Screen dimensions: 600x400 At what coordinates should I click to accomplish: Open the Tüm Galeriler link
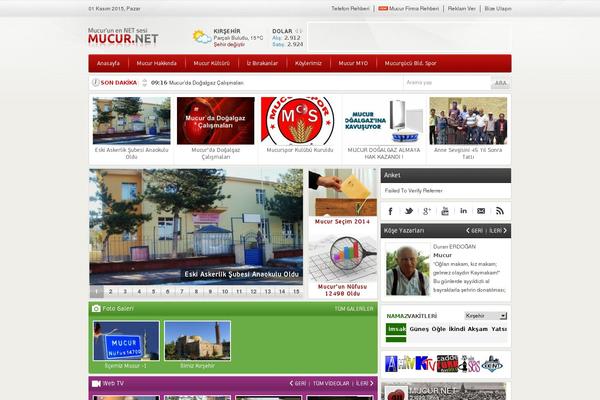click(354, 309)
